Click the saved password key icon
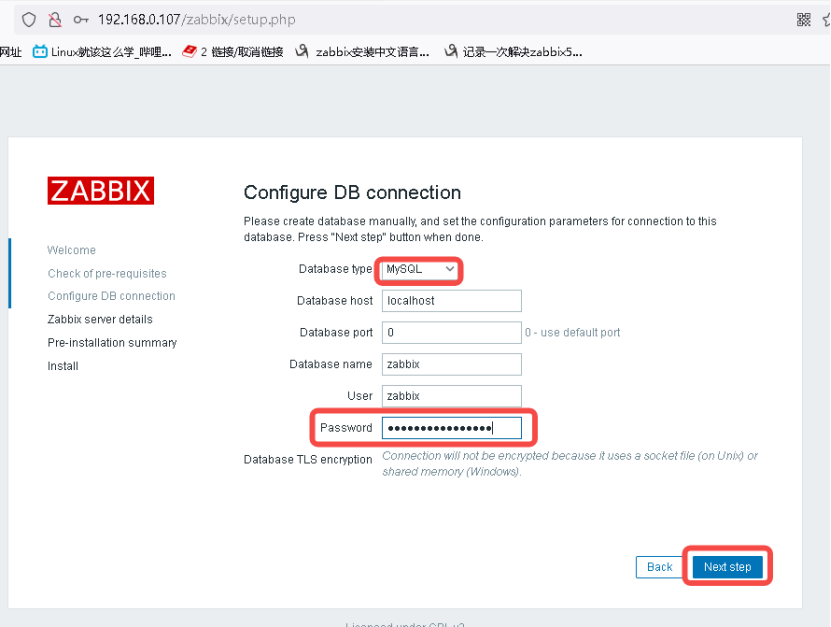The height and width of the screenshot is (627, 831). point(81,20)
